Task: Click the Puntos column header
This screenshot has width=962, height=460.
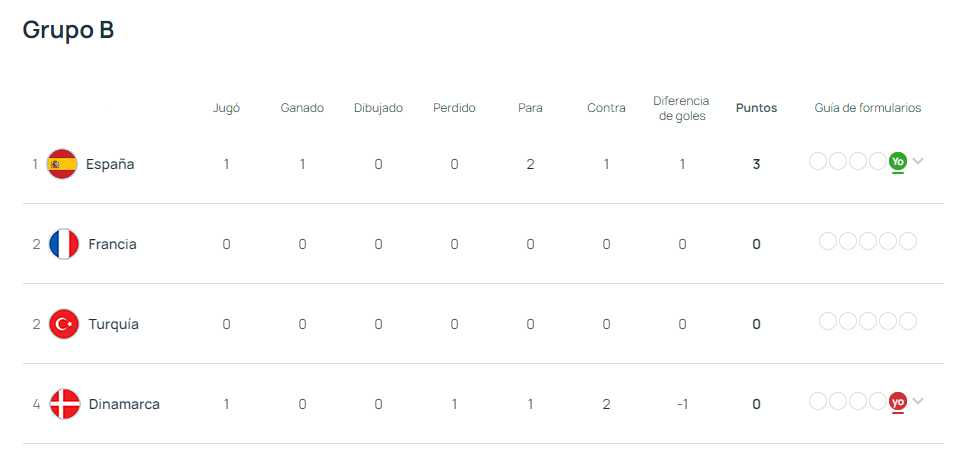Action: [x=756, y=108]
